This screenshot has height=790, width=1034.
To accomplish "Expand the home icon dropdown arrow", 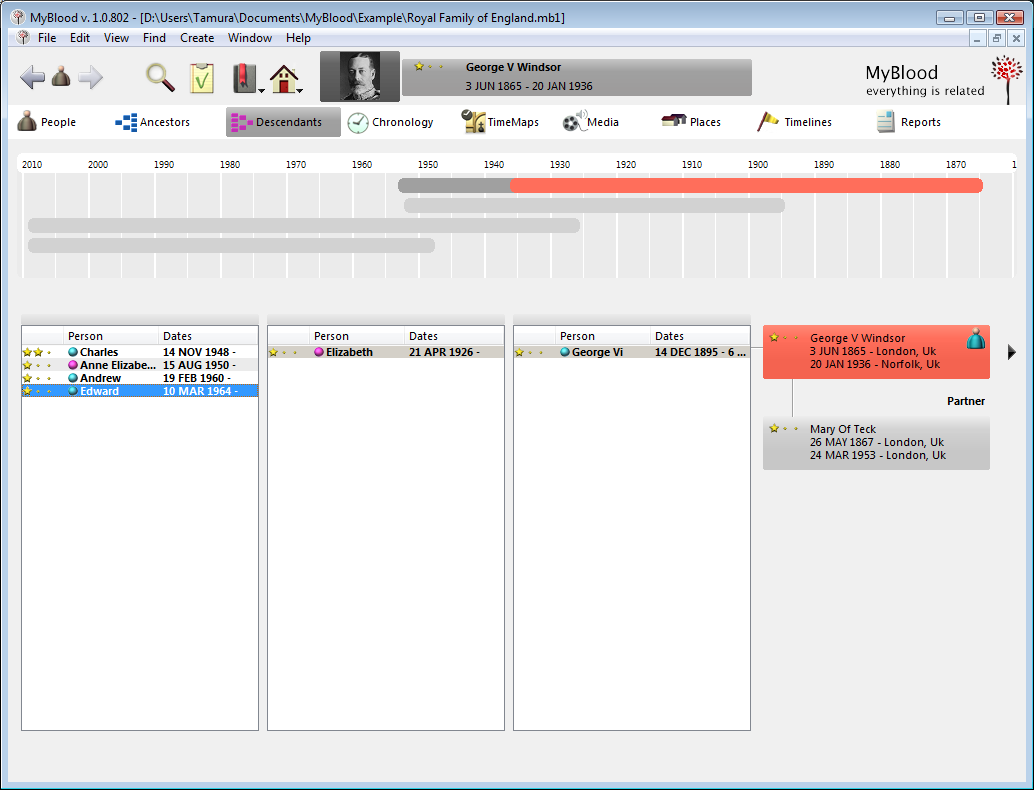I will tap(300, 90).
